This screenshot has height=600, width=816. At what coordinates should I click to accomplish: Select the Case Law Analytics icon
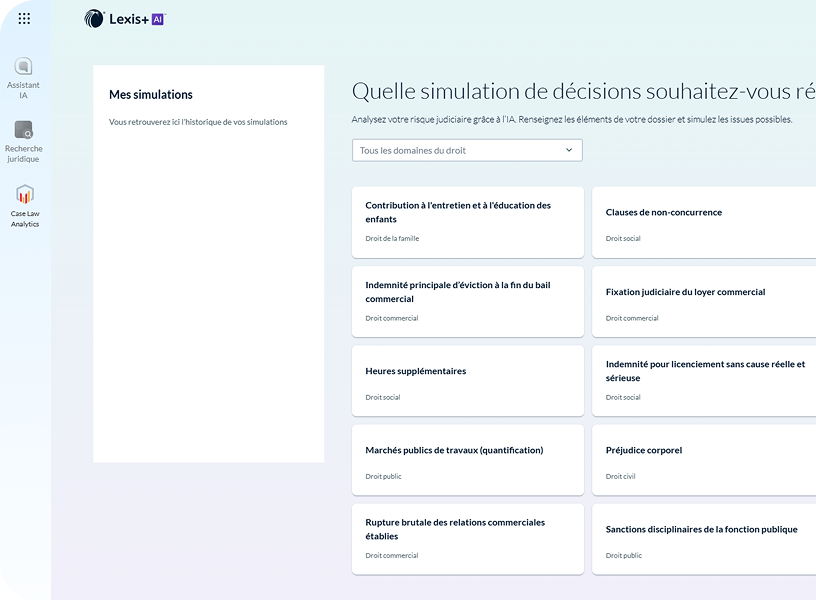pos(25,194)
